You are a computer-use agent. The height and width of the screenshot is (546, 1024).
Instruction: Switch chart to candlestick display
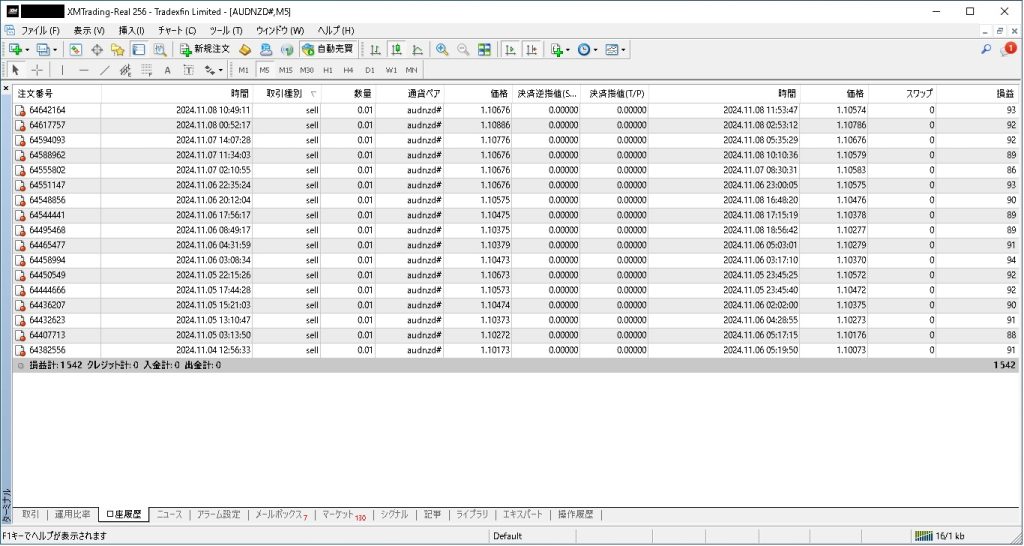click(396, 49)
